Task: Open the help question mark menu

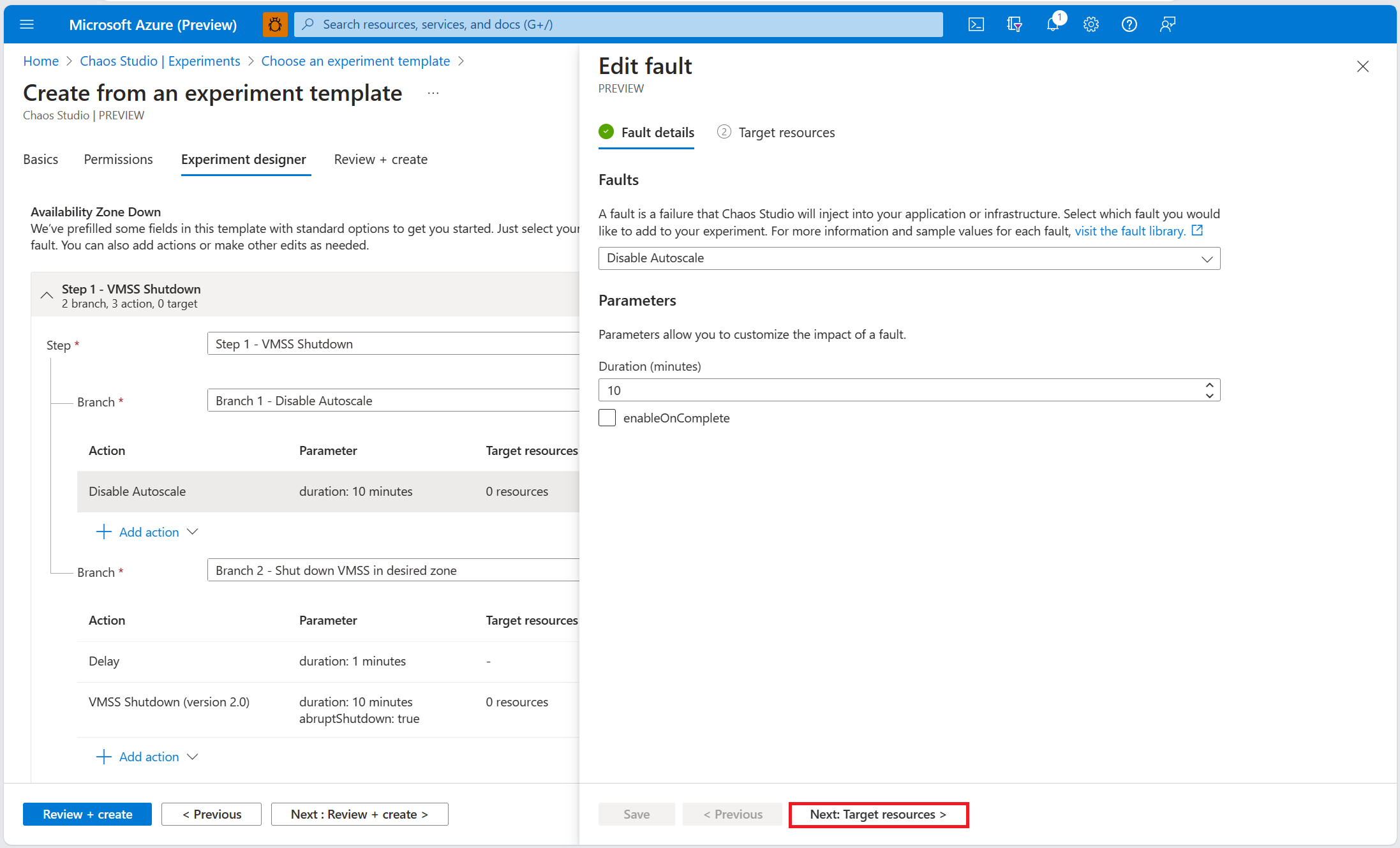Action: coord(1129,24)
